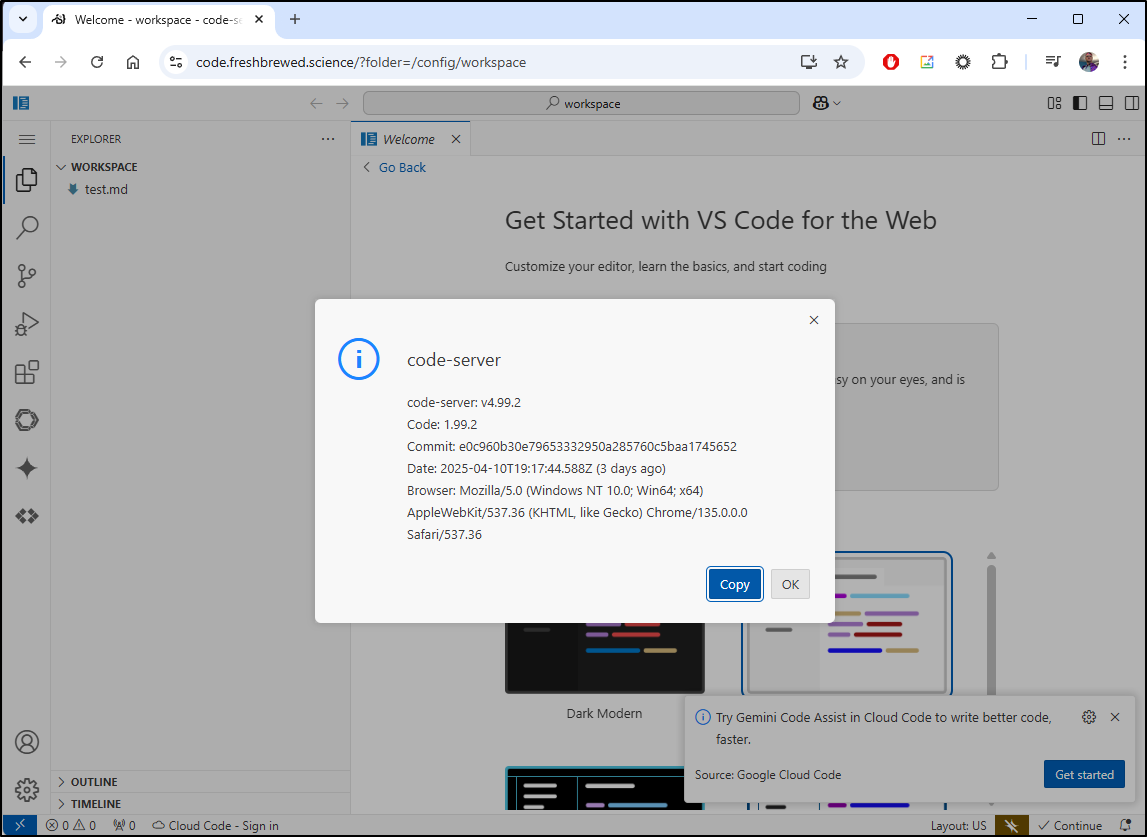
Task: Click ports forwarded indicator in status bar
Action: (x=124, y=825)
